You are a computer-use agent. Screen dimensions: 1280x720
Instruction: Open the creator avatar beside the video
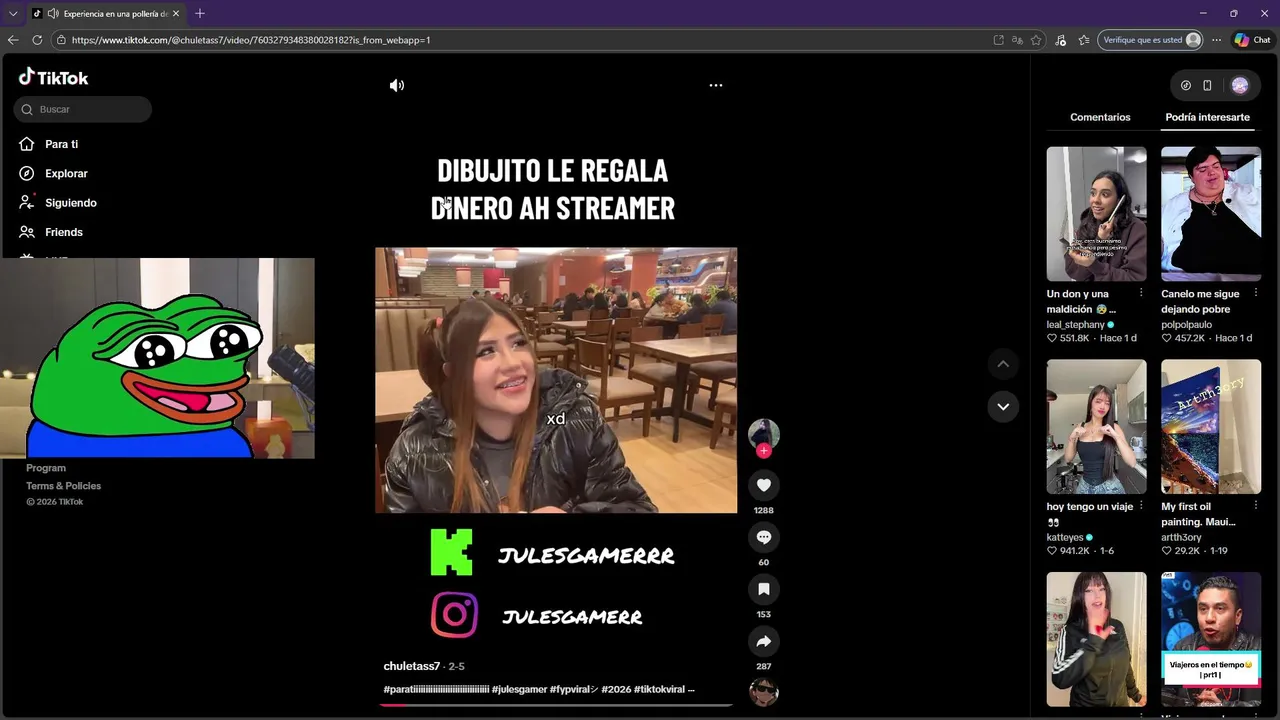point(764,434)
